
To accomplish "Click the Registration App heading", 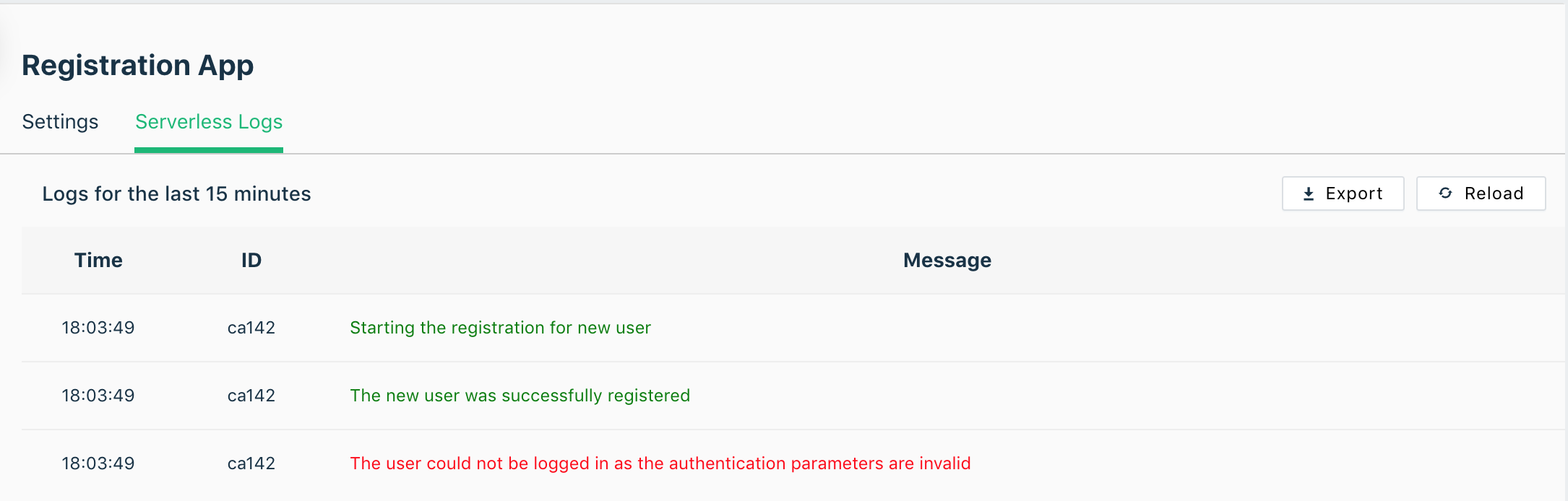I will pos(137,66).
